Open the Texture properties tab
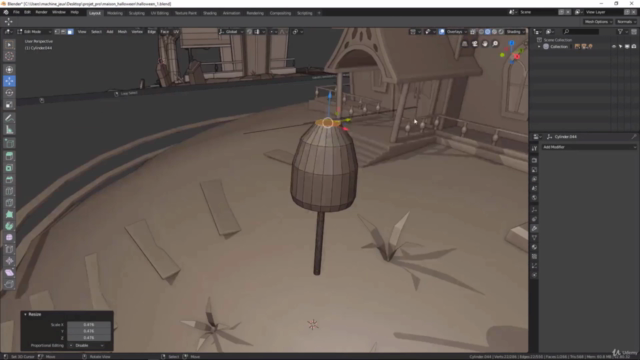Image resolution: width=640 pixels, height=360 pixels. click(534, 257)
